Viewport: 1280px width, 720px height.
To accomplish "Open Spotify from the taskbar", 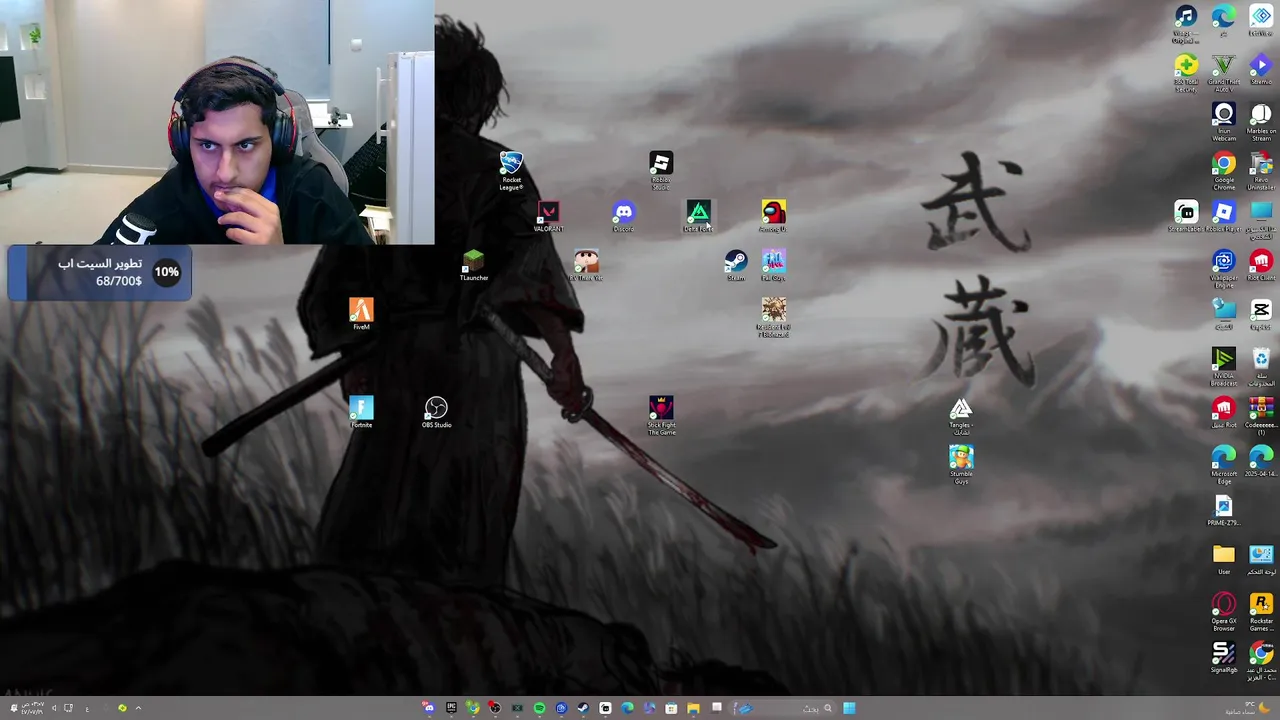I will (539, 708).
